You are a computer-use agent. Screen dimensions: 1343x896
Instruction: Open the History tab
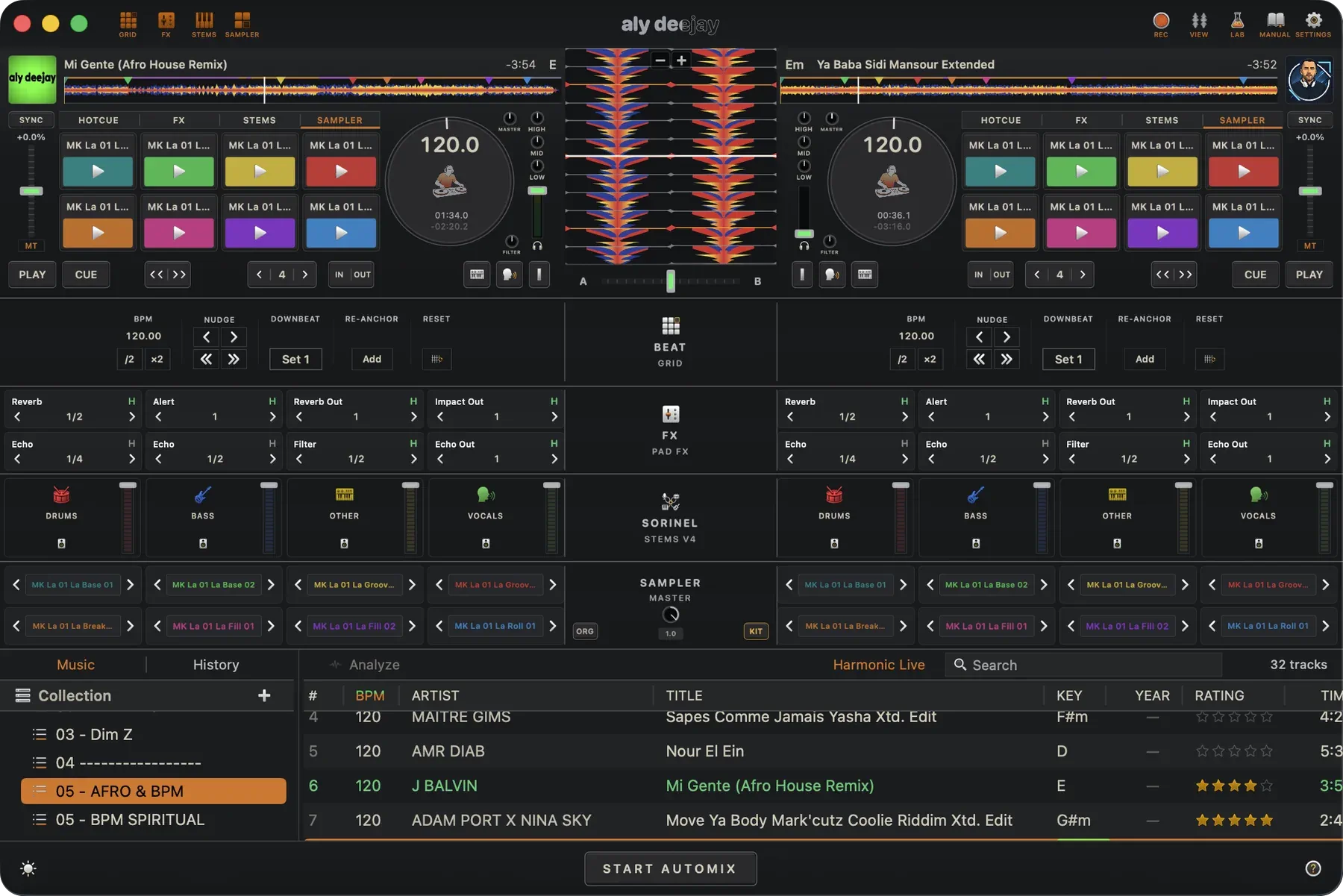[216, 665]
